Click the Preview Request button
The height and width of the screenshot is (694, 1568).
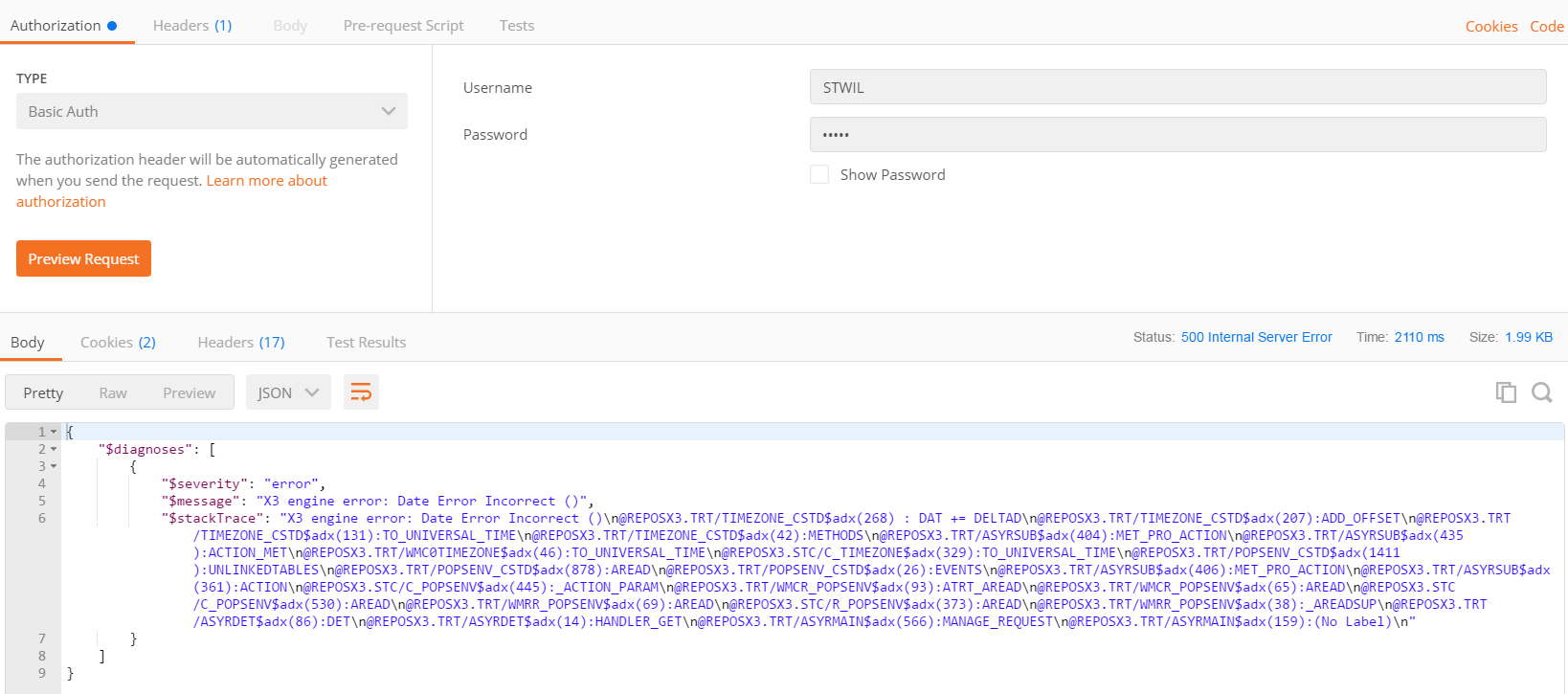(x=83, y=258)
